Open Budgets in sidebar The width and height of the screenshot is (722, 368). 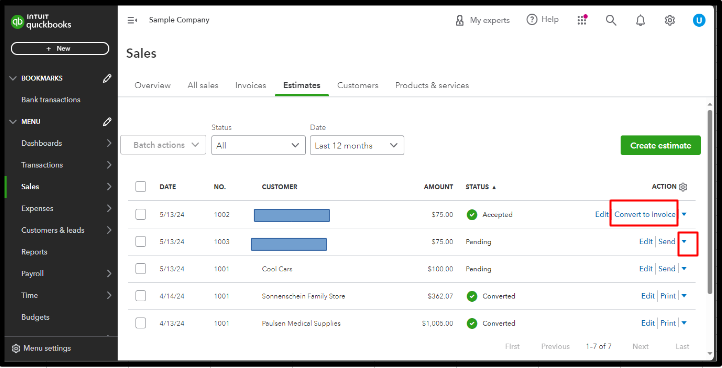35,317
